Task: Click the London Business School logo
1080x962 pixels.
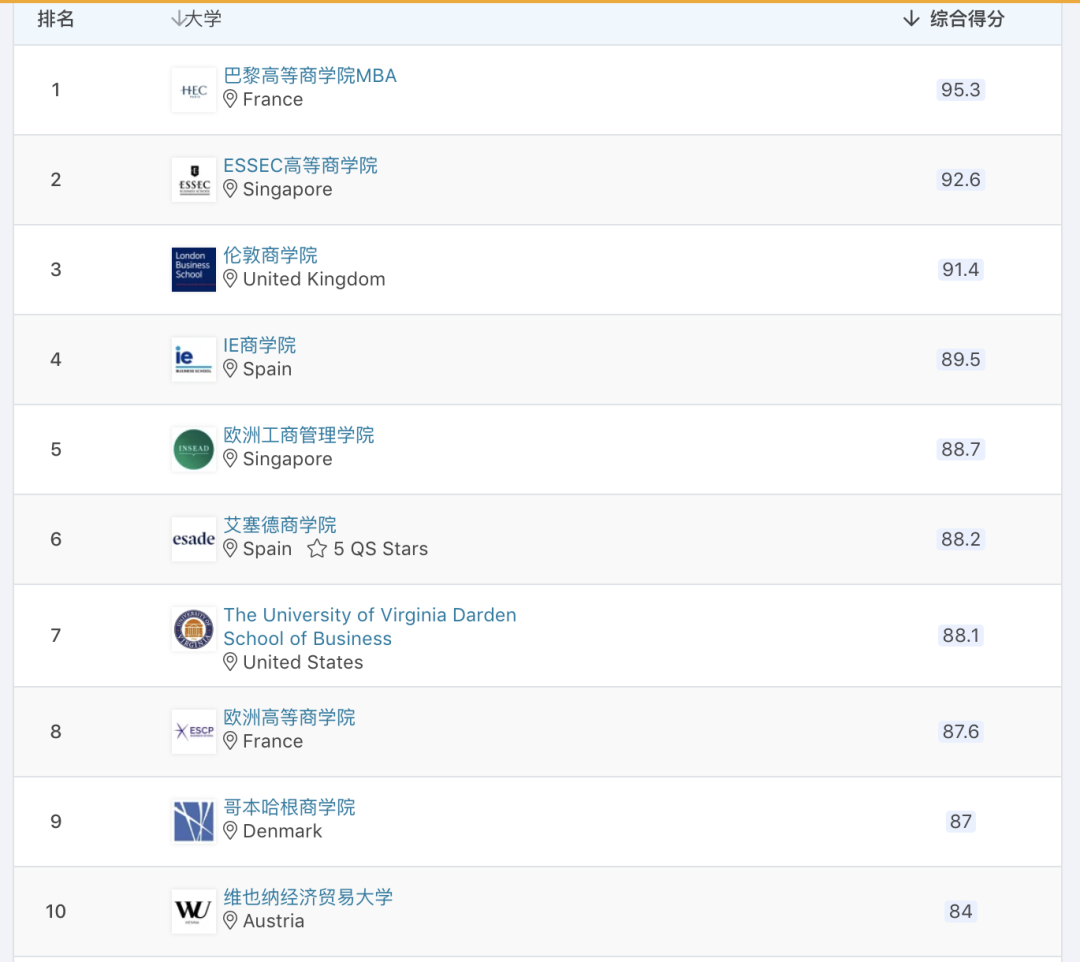Action: click(193, 270)
